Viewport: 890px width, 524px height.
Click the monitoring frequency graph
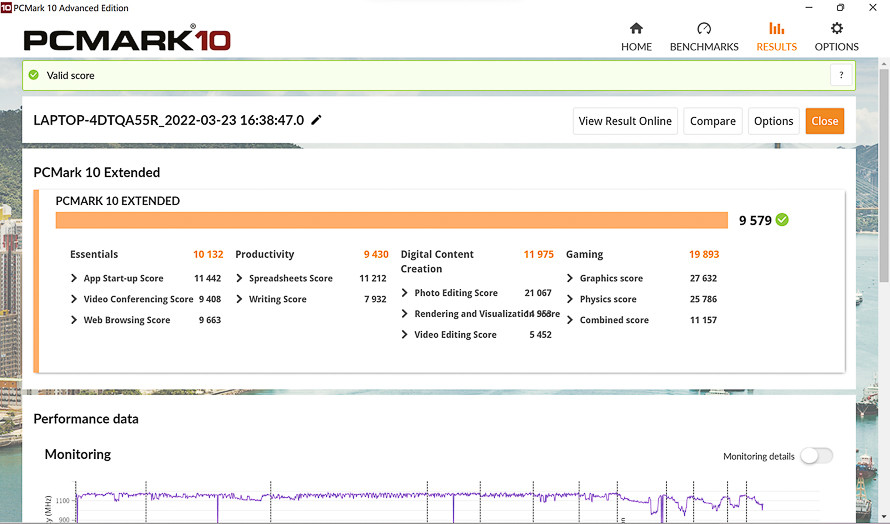[420, 500]
